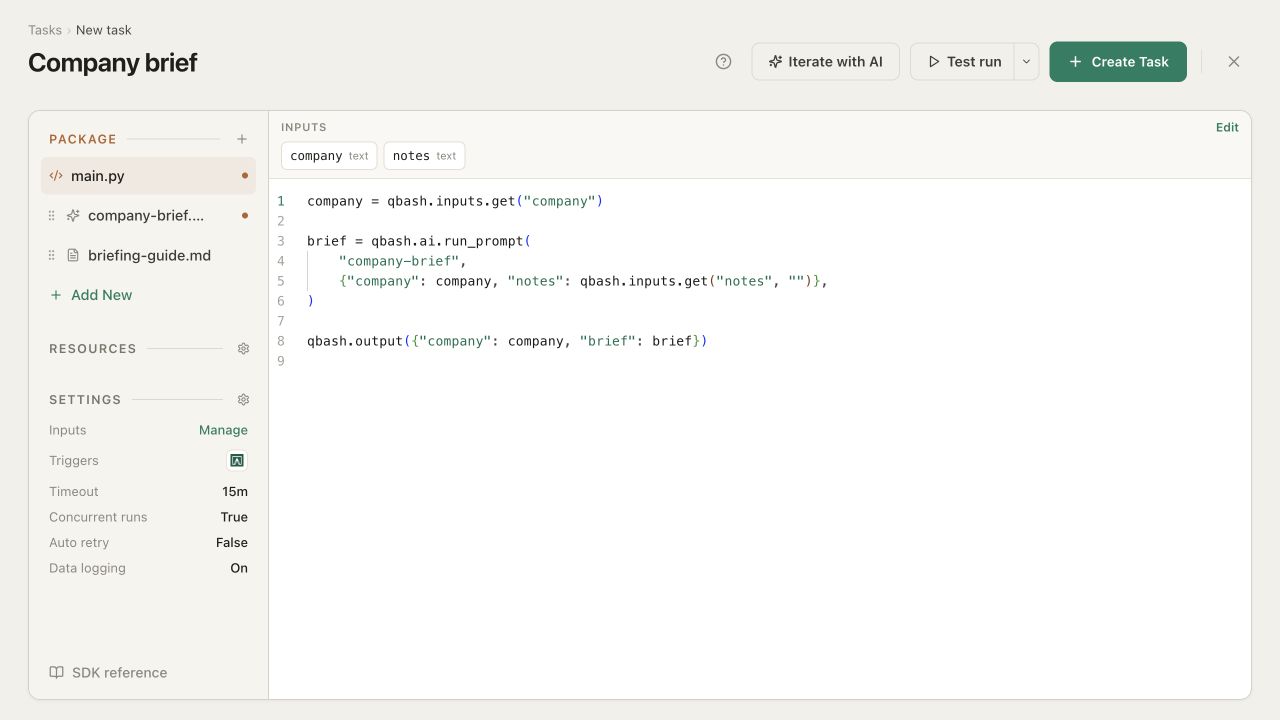Click the Company brief title
The height and width of the screenshot is (720, 1280).
tap(113, 62)
